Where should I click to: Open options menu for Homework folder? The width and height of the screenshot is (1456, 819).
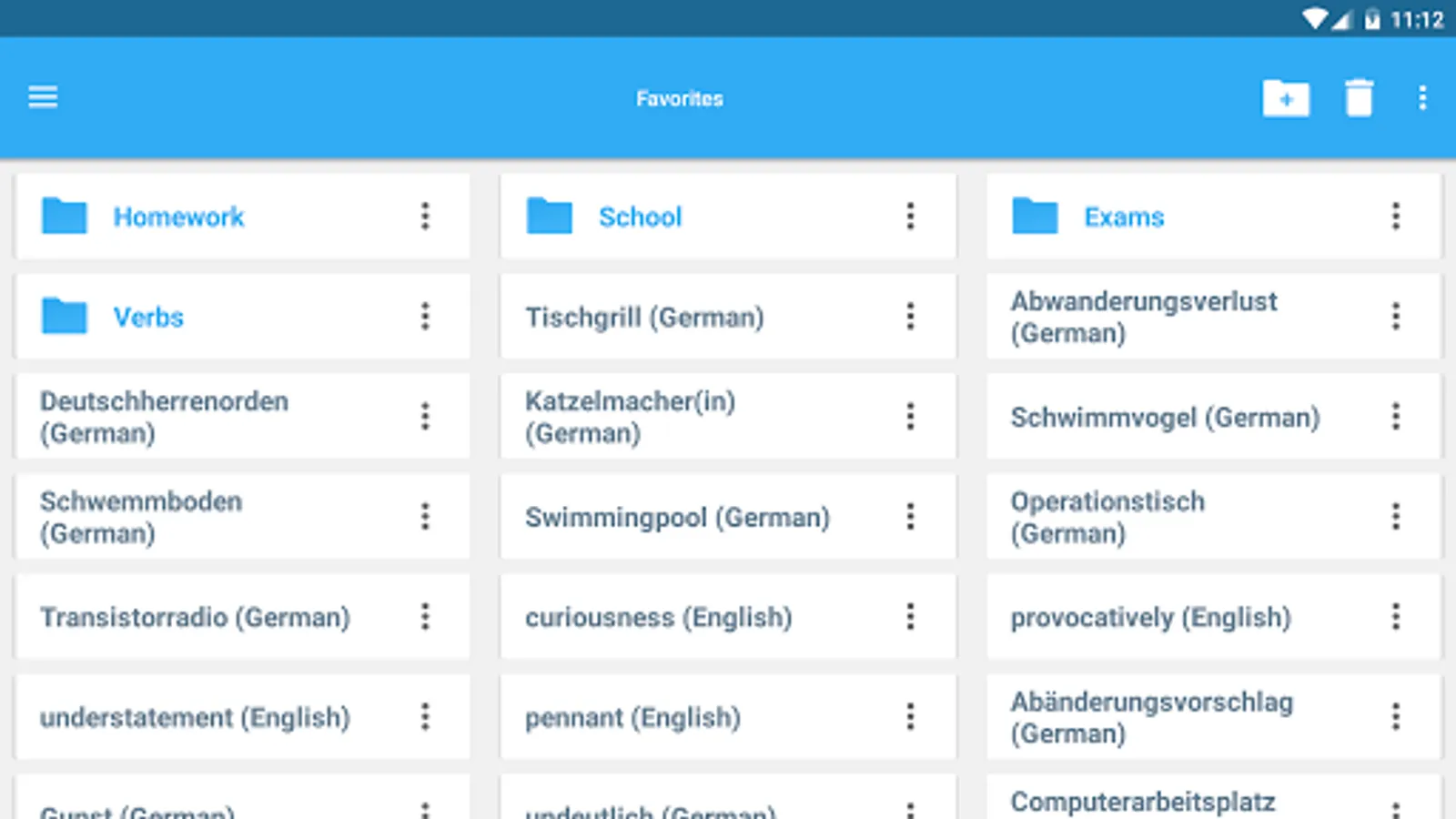[x=425, y=217]
